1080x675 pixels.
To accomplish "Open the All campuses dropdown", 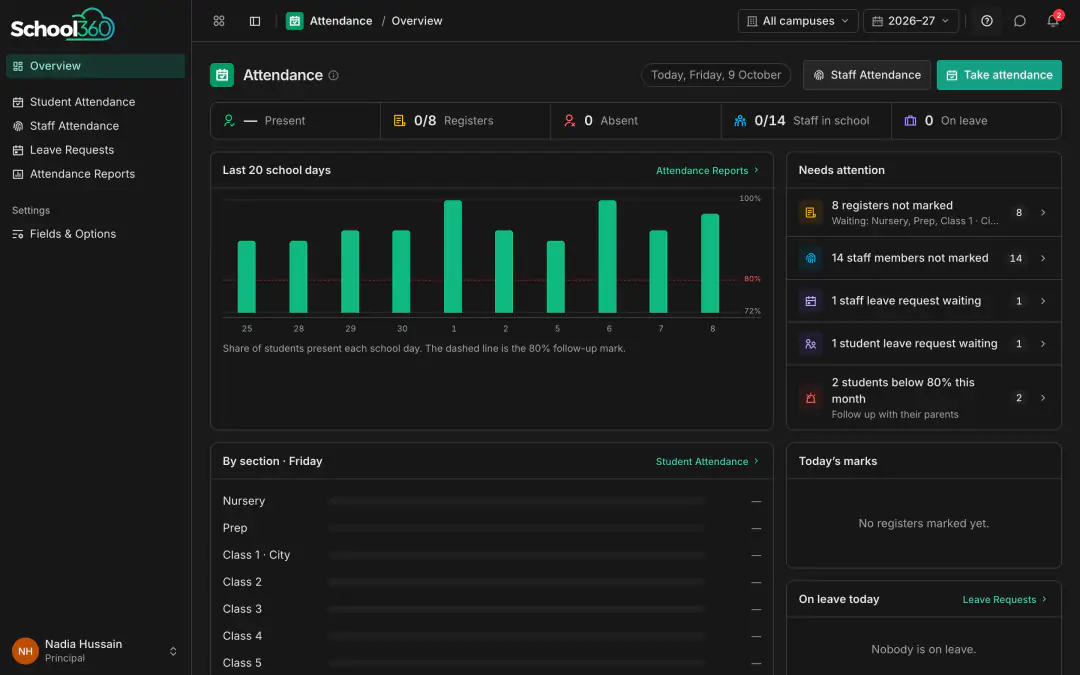I will pyautogui.click(x=798, y=21).
